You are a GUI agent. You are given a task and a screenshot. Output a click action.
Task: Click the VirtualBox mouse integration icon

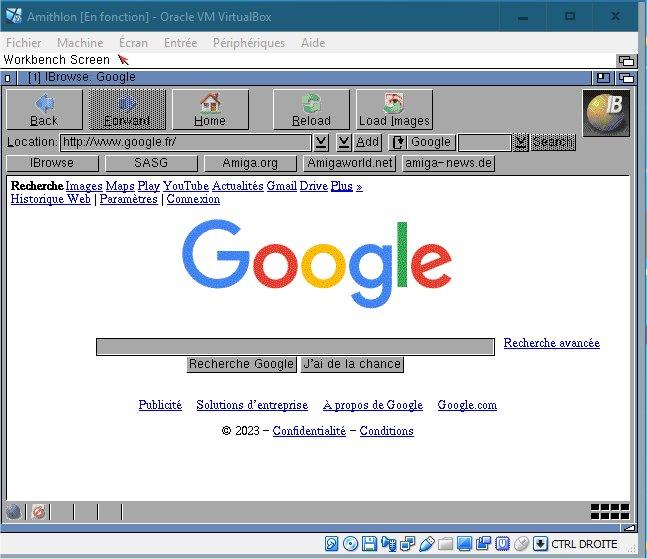click(521, 544)
